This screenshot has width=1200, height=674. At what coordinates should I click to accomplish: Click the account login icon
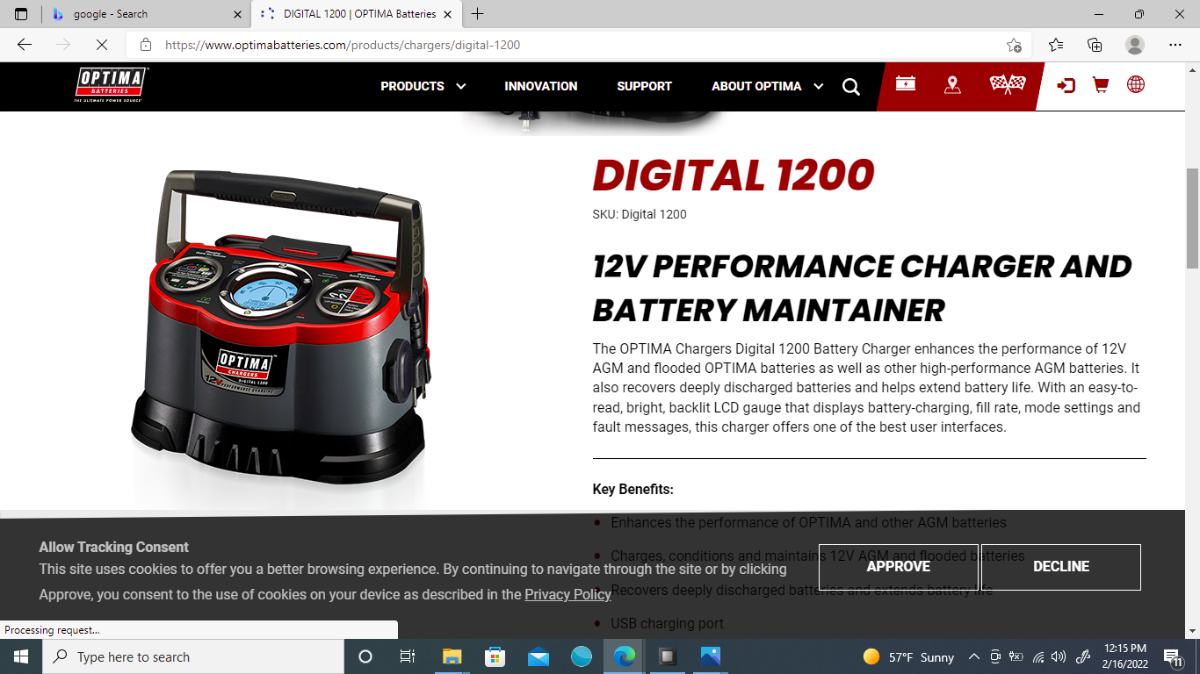click(x=1066, y=85)
